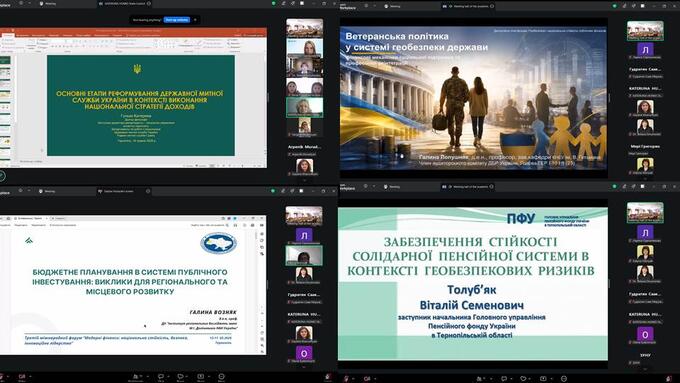Open the active ribbon tab in the shared PowerPoint window

[x=8, y=35]
